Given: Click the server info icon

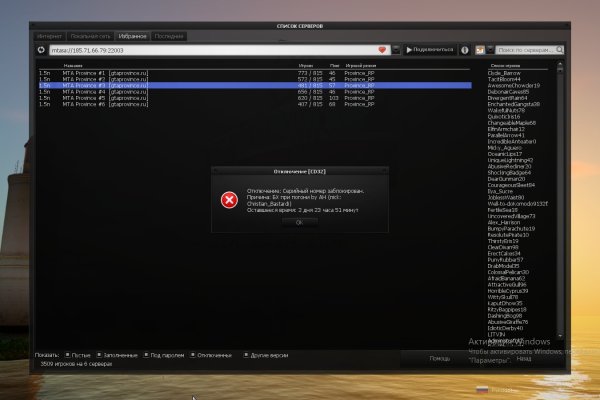Looking at the screenshot, I should [464, 49].
